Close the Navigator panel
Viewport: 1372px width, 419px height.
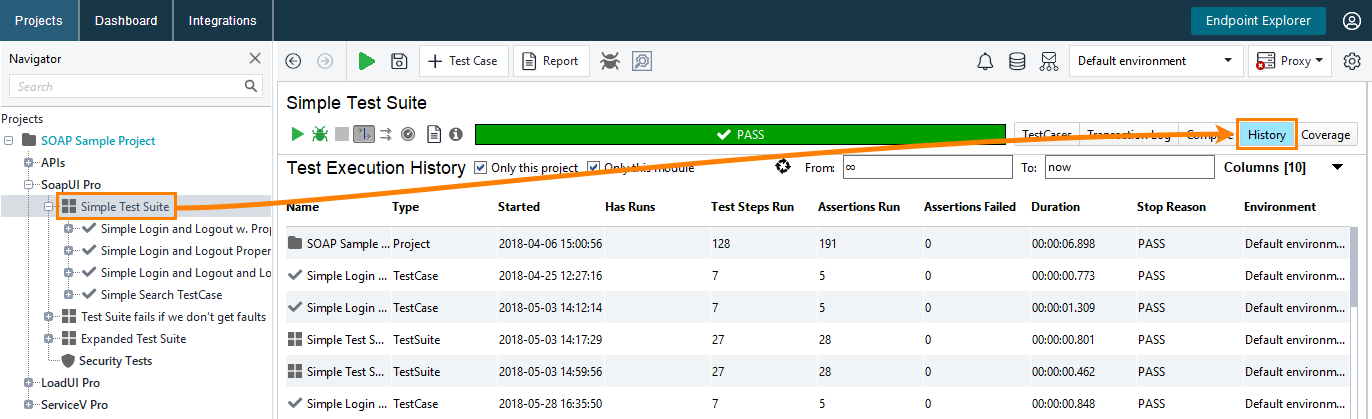(x=255, y=58)
